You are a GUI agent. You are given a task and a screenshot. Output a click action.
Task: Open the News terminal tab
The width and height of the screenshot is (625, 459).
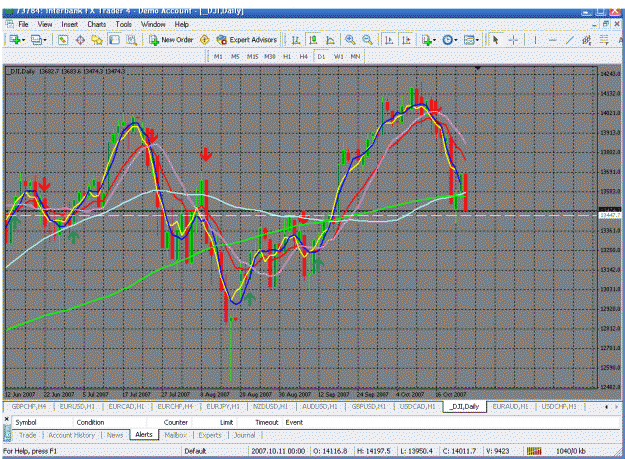115,435
